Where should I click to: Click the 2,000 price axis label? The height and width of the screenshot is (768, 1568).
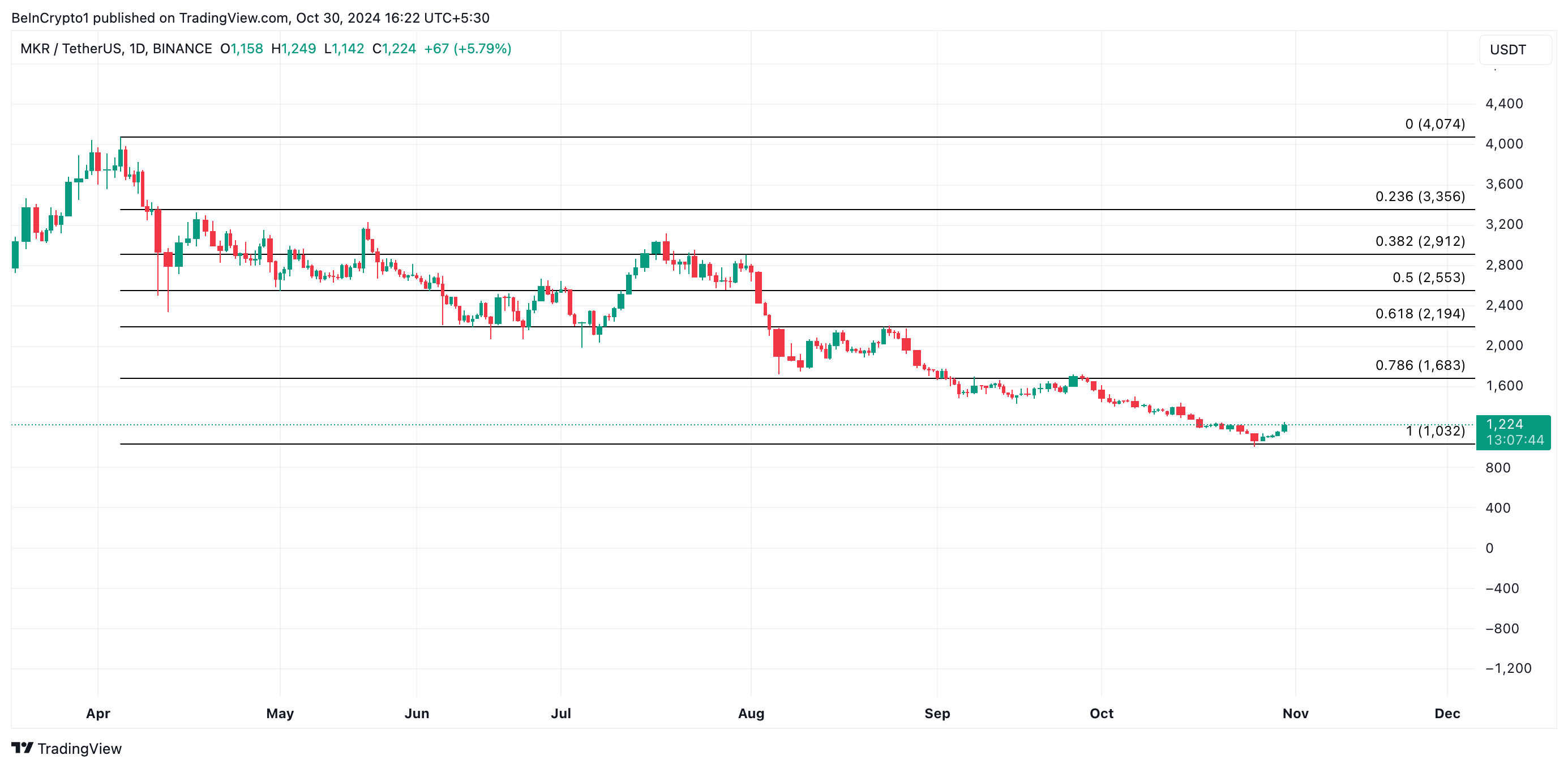point(1503,345)
